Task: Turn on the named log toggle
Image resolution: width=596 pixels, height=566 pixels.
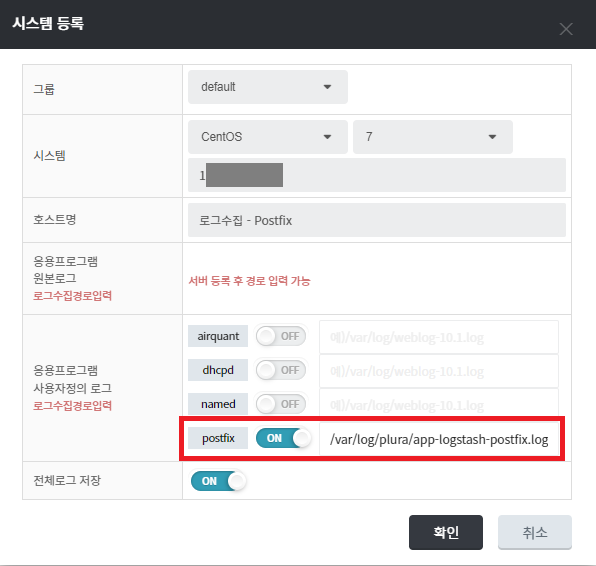Action: 281,404
